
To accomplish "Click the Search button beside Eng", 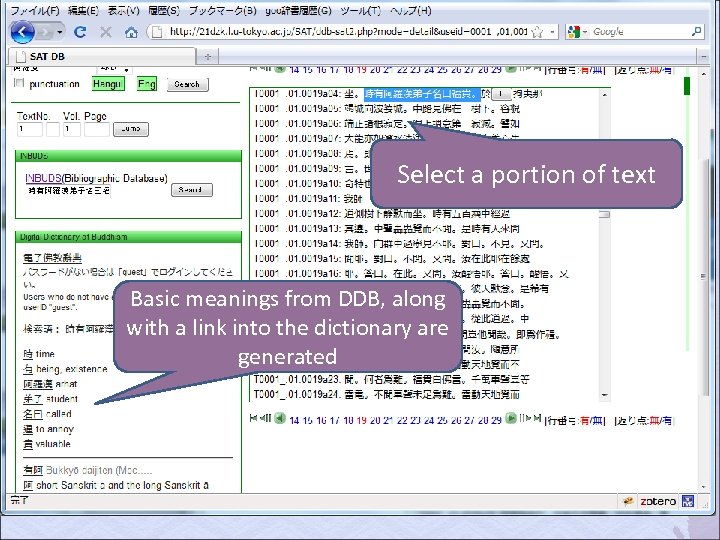I will tap(187, 84).
